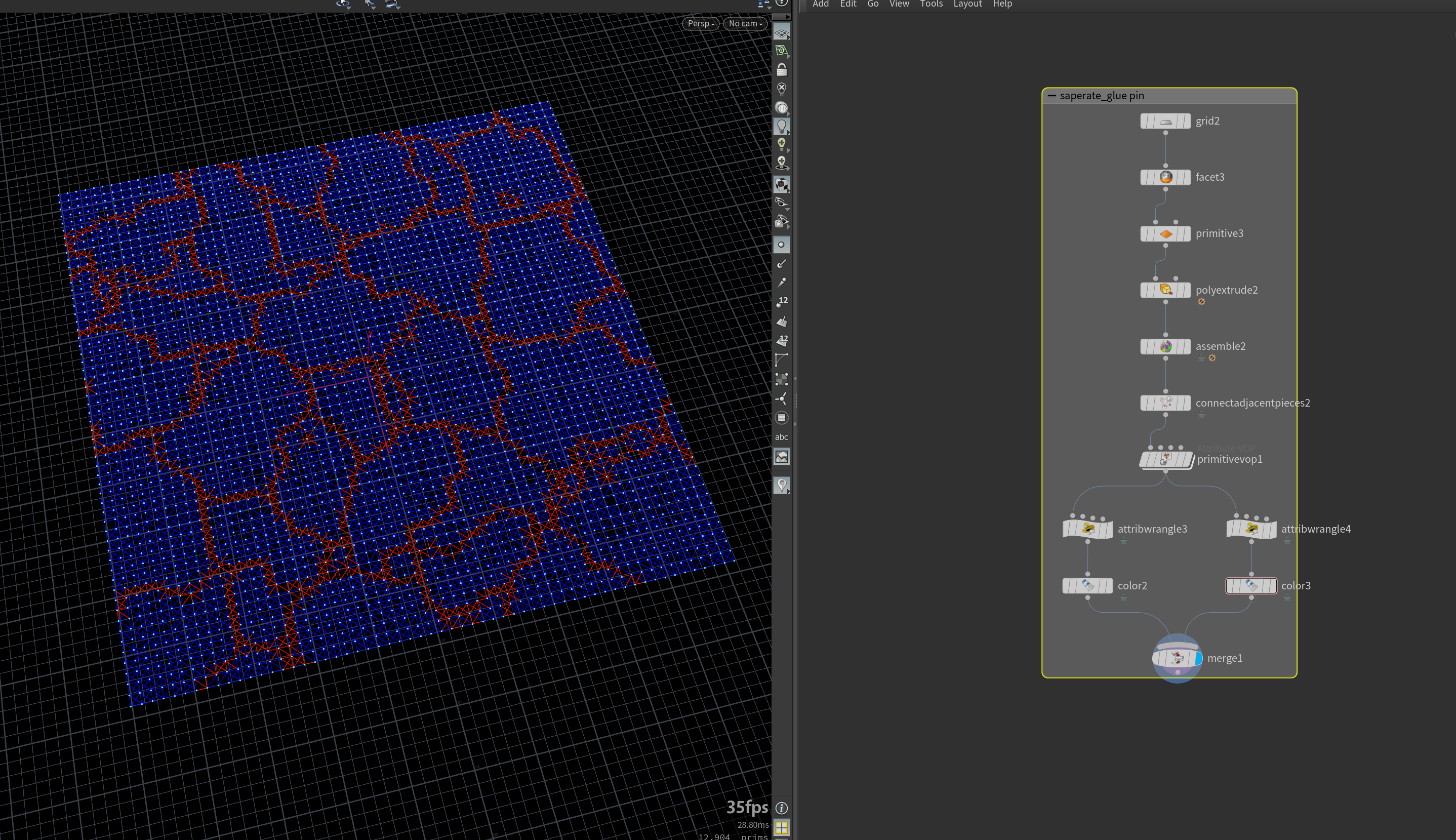This screenshot has width=1456, height=840.
Task: Toggle the background image display button
Action: pos(782,457)
